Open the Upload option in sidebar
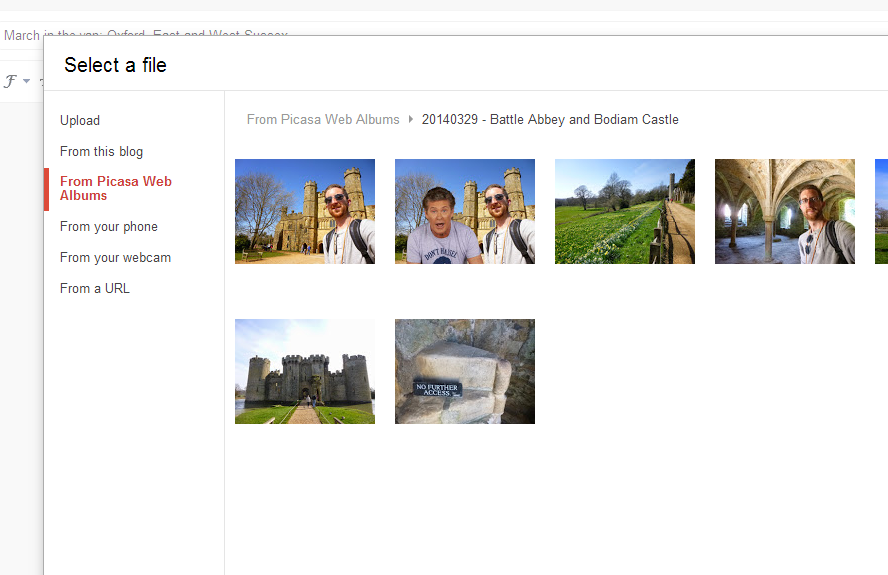 click(80, 121)
